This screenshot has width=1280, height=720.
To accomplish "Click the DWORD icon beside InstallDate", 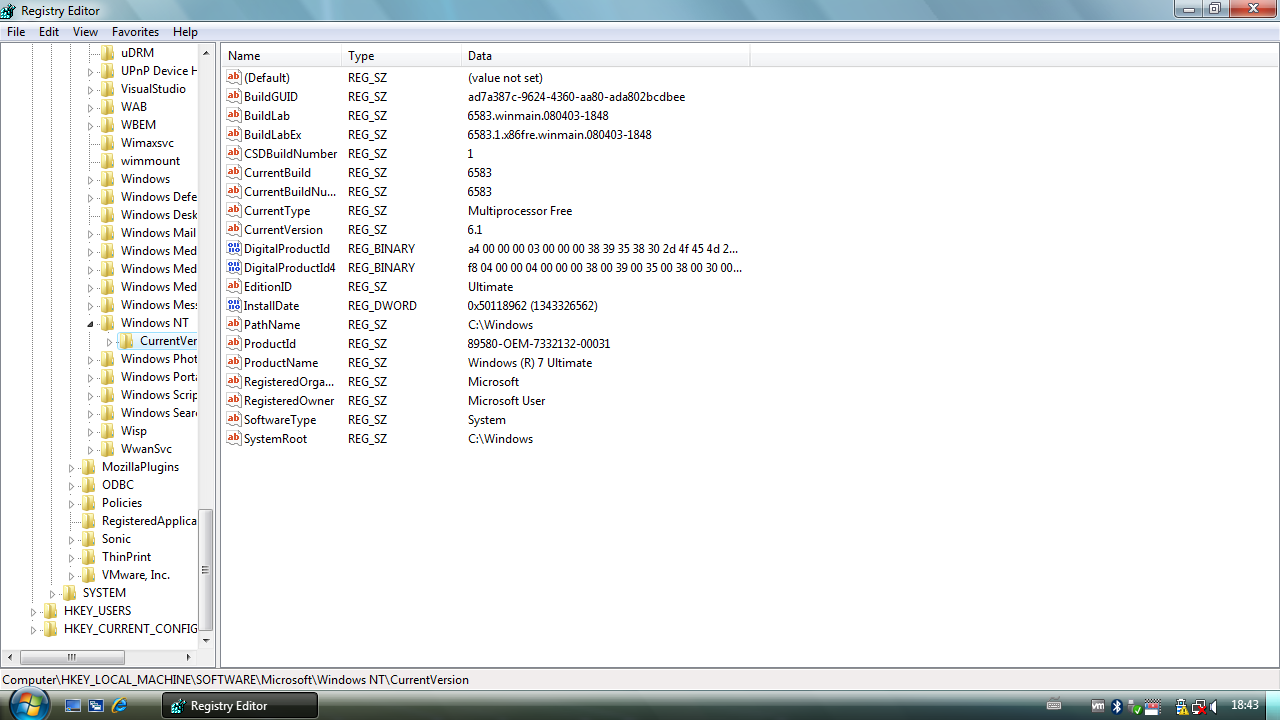I will coord(234,306).
